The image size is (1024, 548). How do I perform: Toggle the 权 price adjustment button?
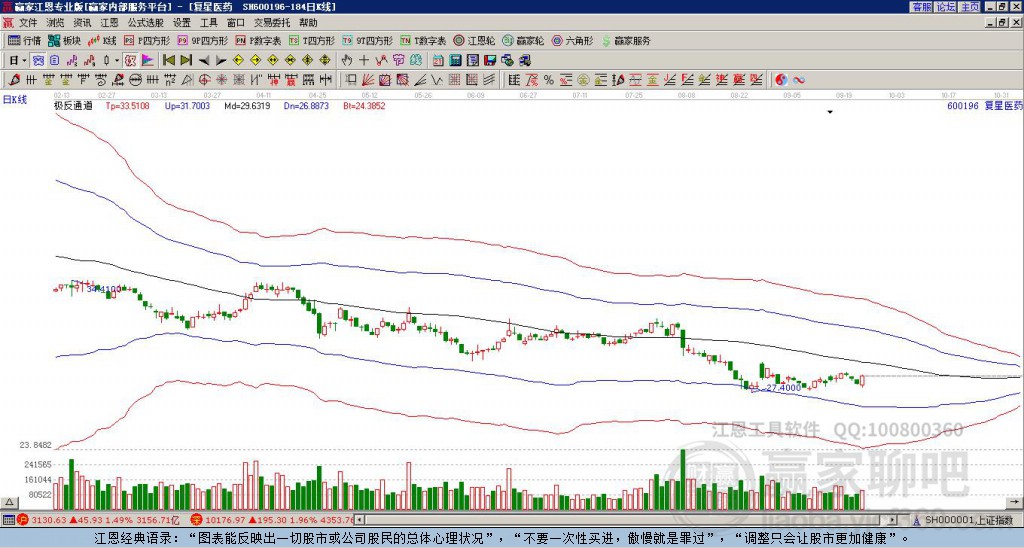tap(130, 60)
